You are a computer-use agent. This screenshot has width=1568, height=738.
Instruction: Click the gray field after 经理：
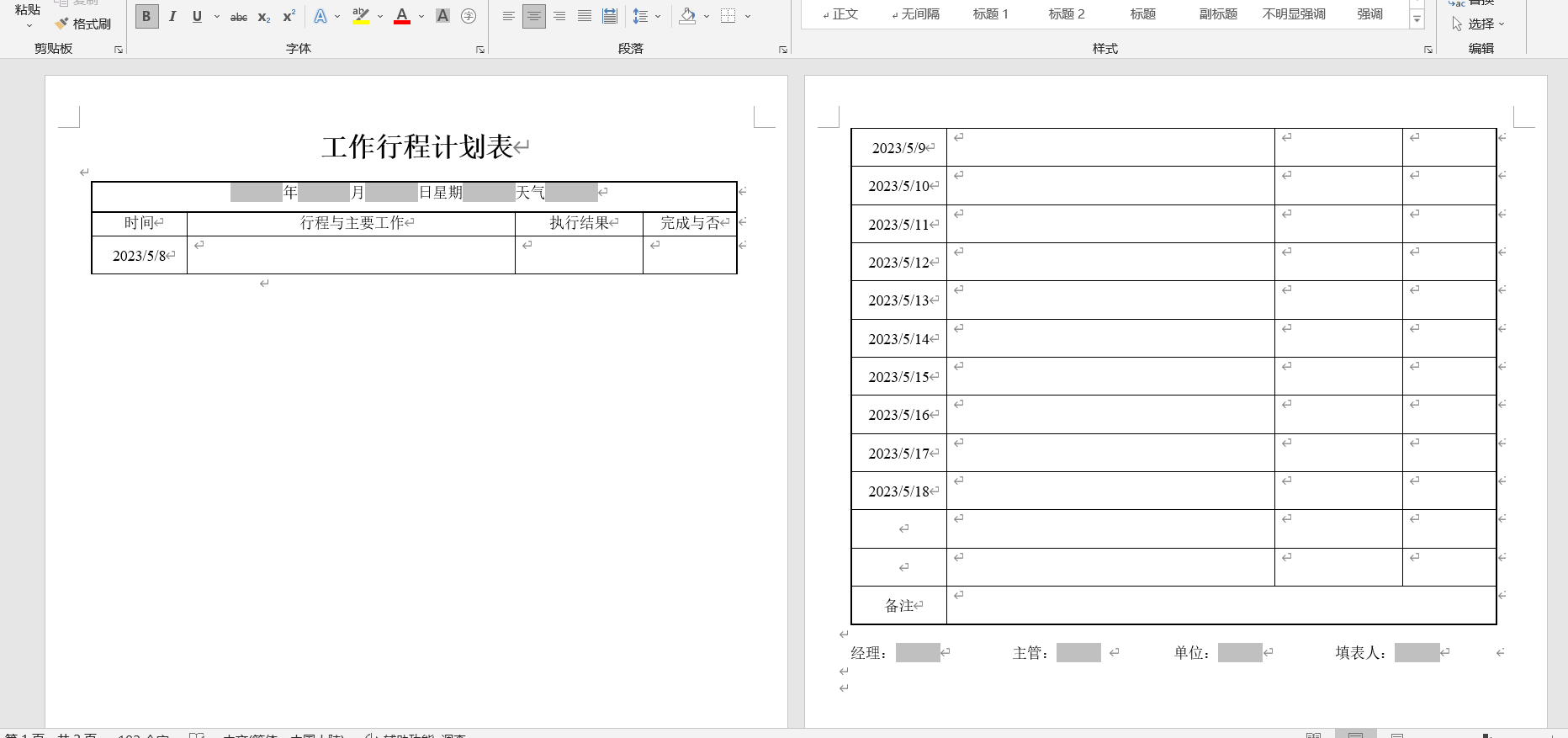click(918, 652)
